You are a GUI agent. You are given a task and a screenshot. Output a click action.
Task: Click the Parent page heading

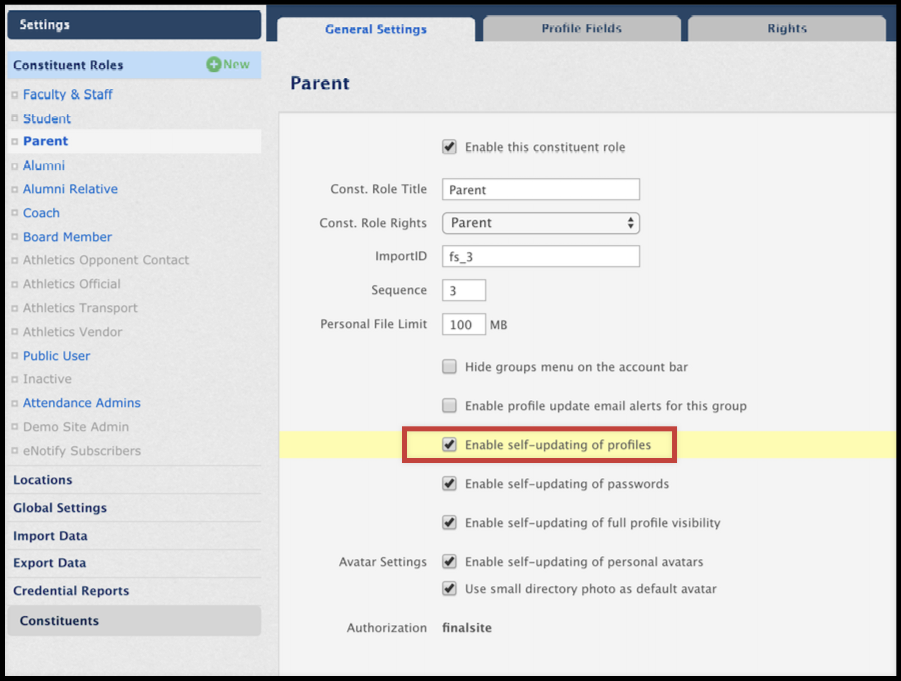(319, 83)
